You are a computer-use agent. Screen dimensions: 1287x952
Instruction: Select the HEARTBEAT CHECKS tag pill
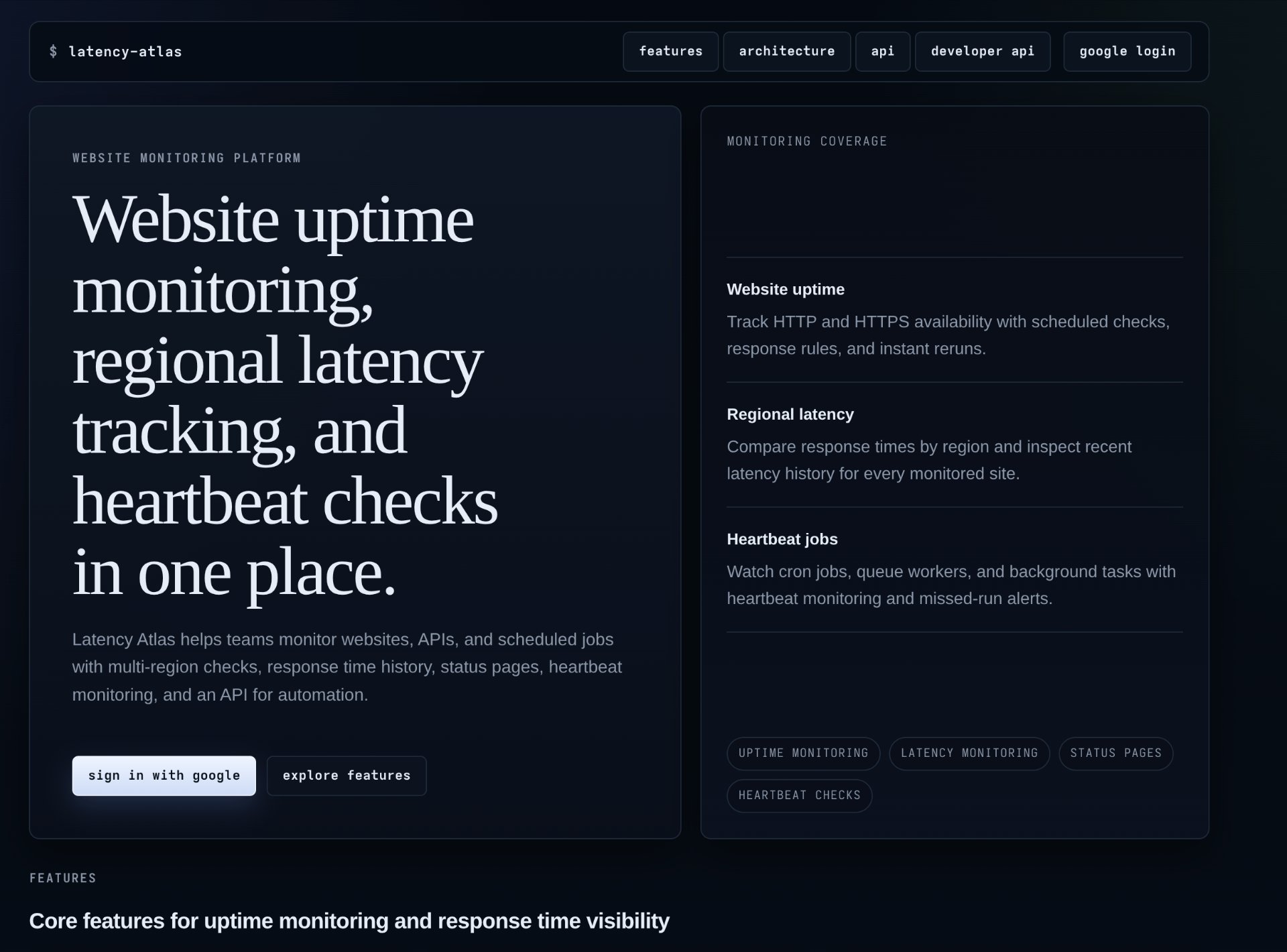[799, 796]
